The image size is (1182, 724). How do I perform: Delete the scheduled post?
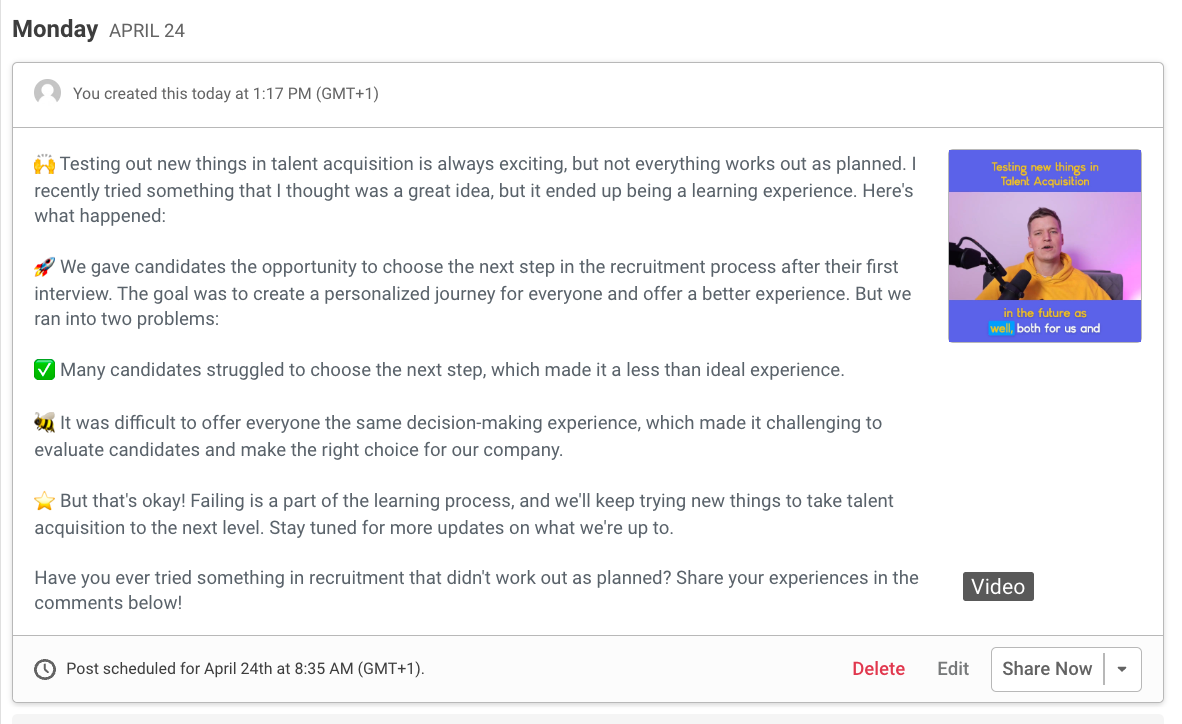(x=878, y=669)
